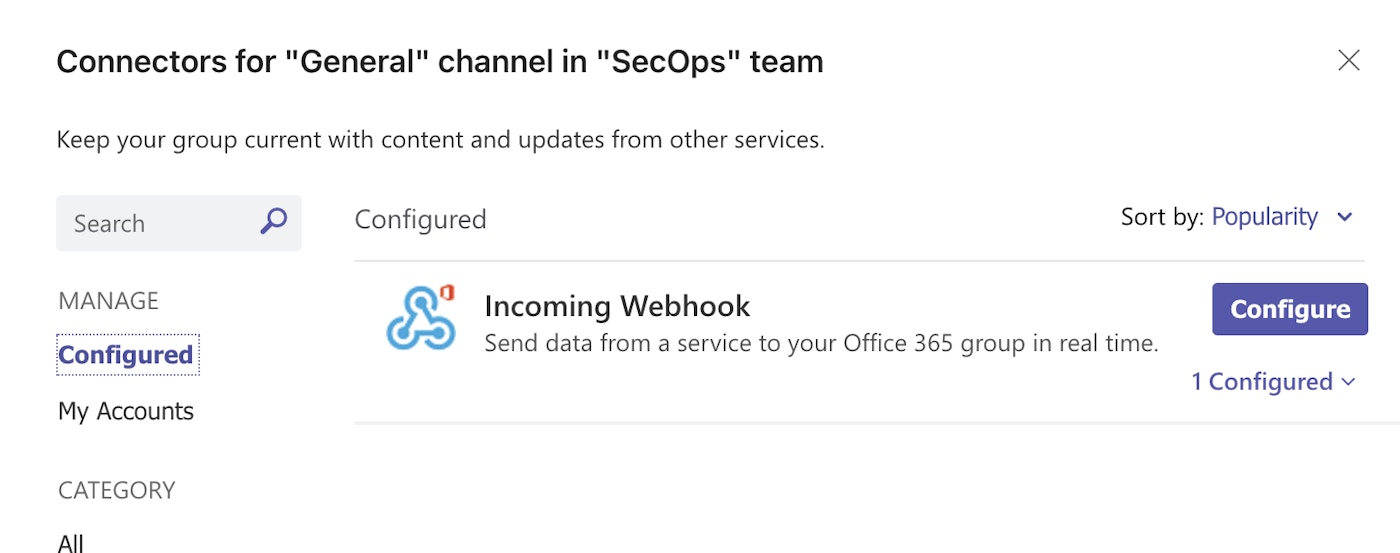Image resolution: width=1400 pixels, height=553 pixels.
Task: Click the "Sort by:" label
Action: click(x=1162, y=217)
